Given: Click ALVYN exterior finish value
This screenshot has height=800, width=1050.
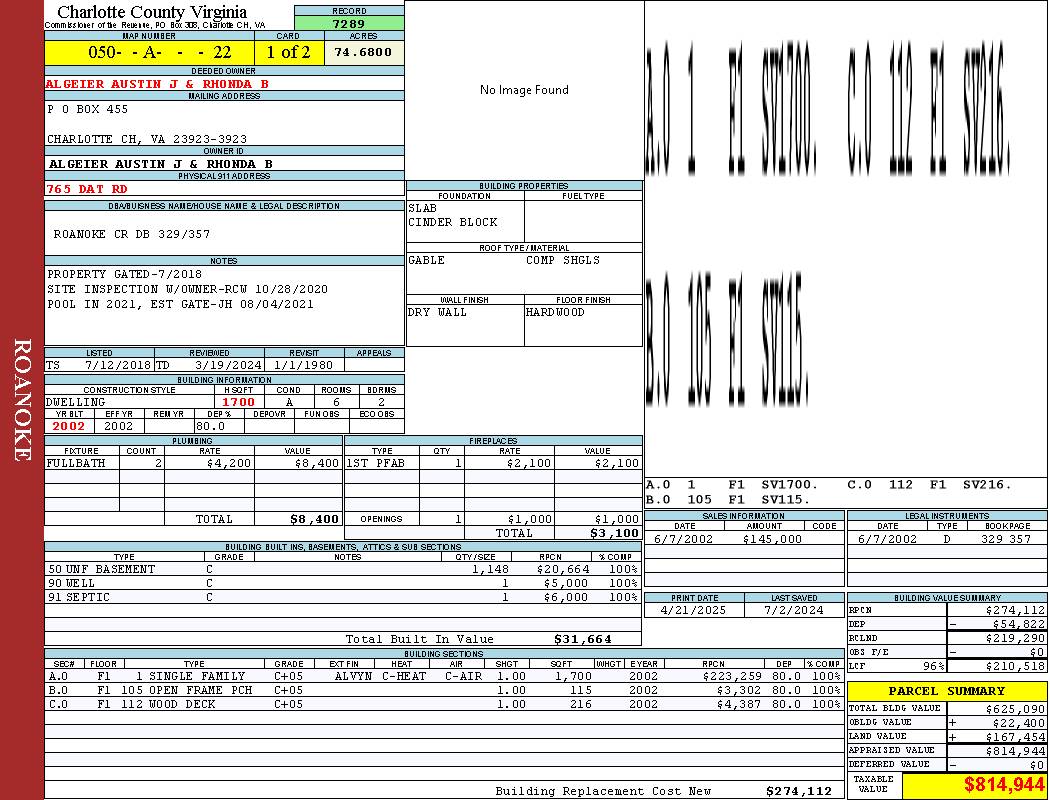Looking at the screenshot, I should point(354,677).
